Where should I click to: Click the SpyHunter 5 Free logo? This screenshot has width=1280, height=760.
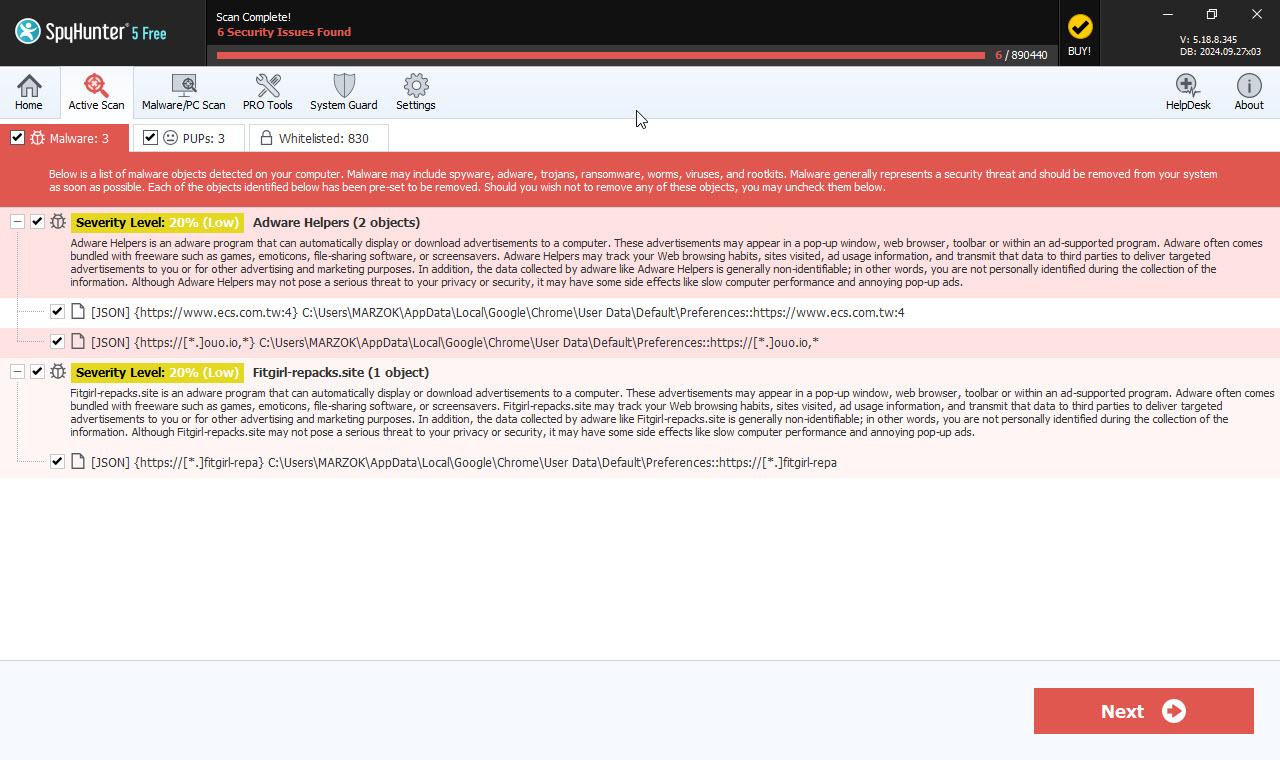(x=90, y=32)
